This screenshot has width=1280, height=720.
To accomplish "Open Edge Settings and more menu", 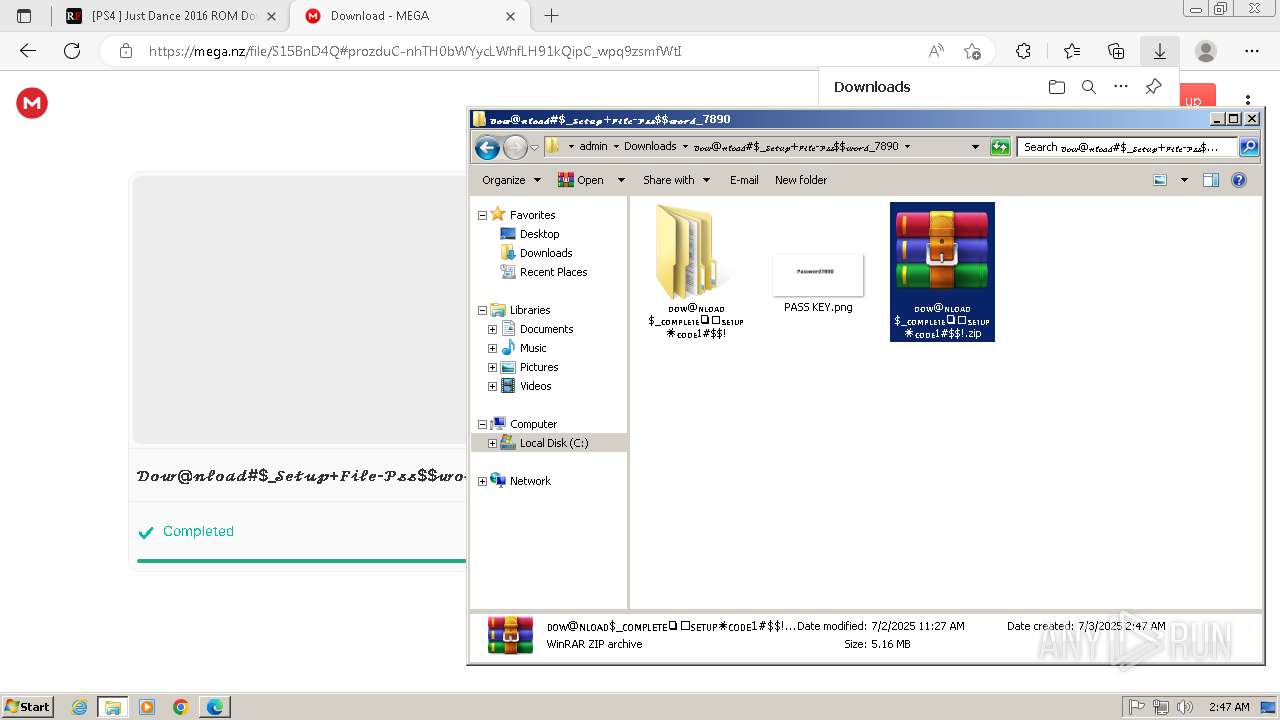I will 1252,51.
